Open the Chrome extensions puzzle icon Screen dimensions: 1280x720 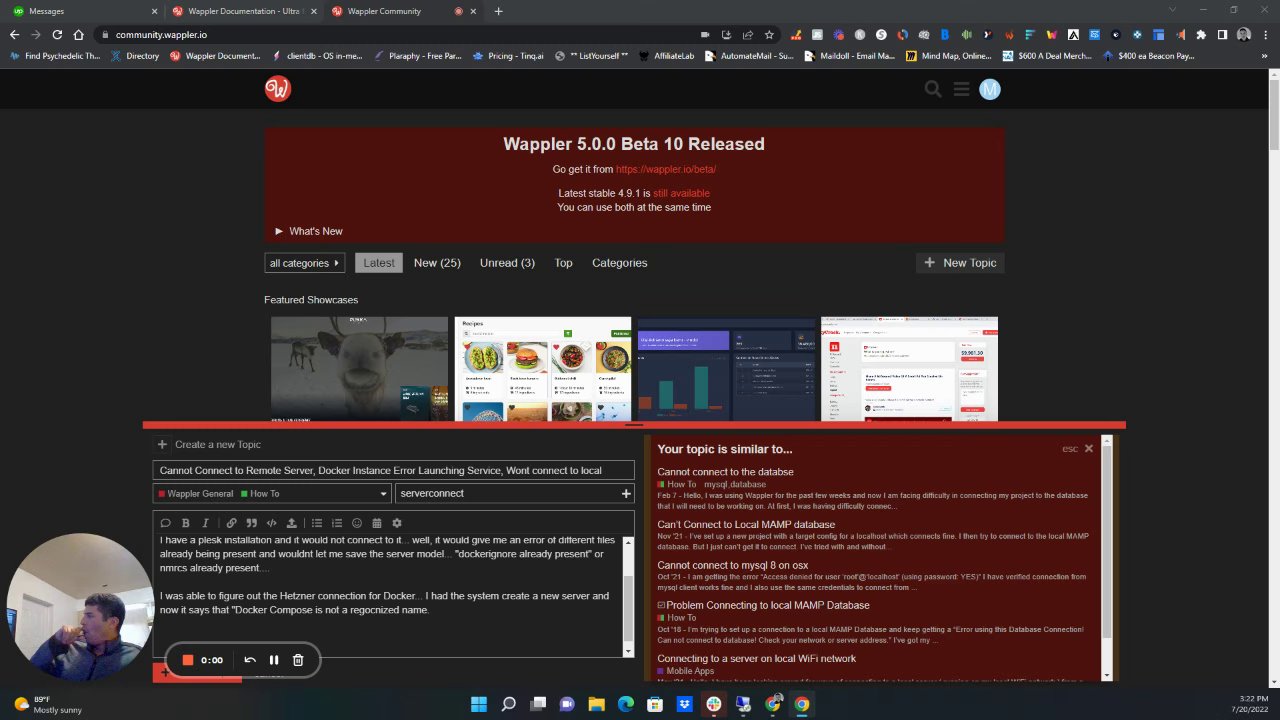(x=1201, y=34)
